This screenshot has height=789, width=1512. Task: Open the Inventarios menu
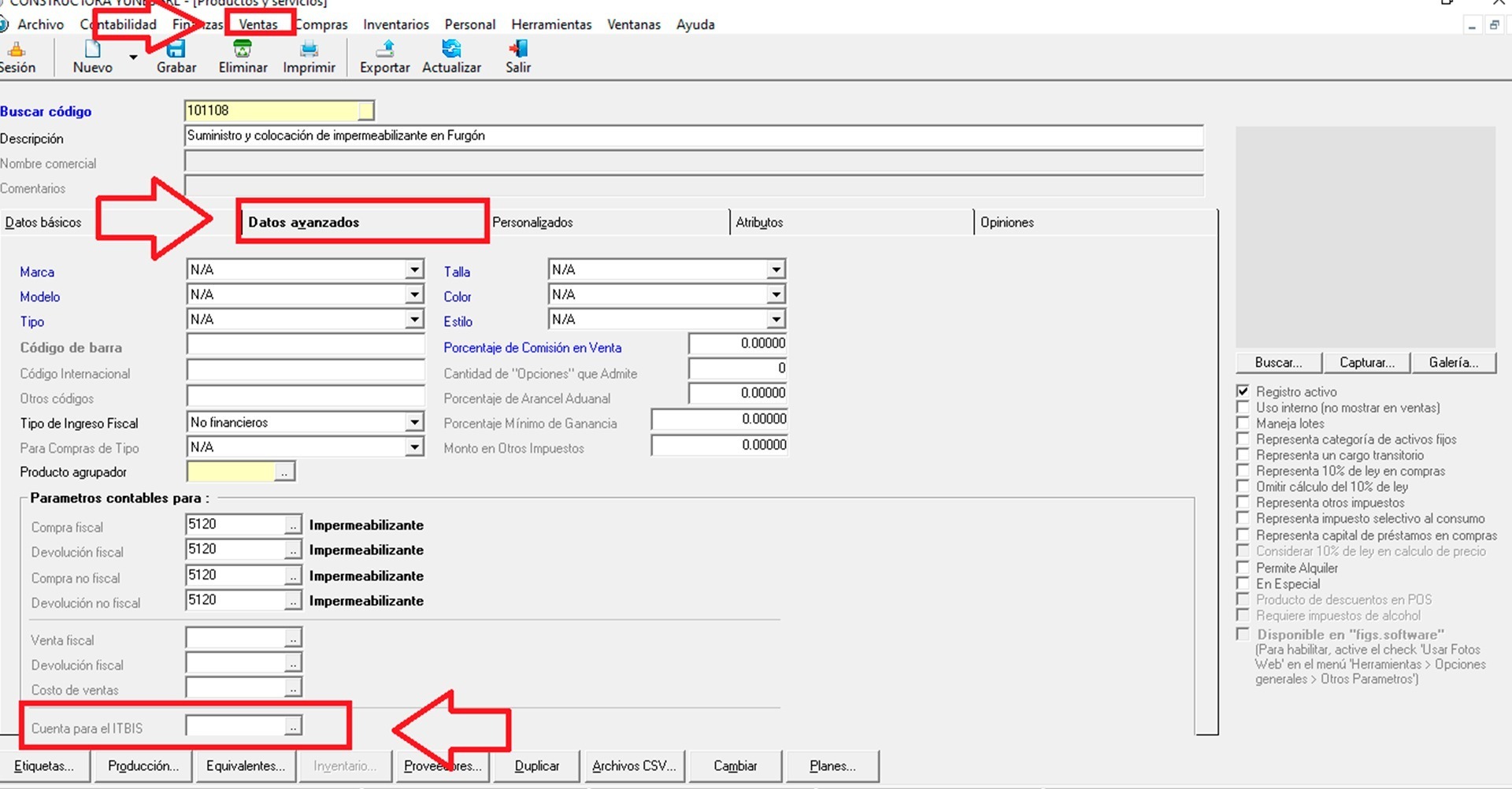coord(395,24)
